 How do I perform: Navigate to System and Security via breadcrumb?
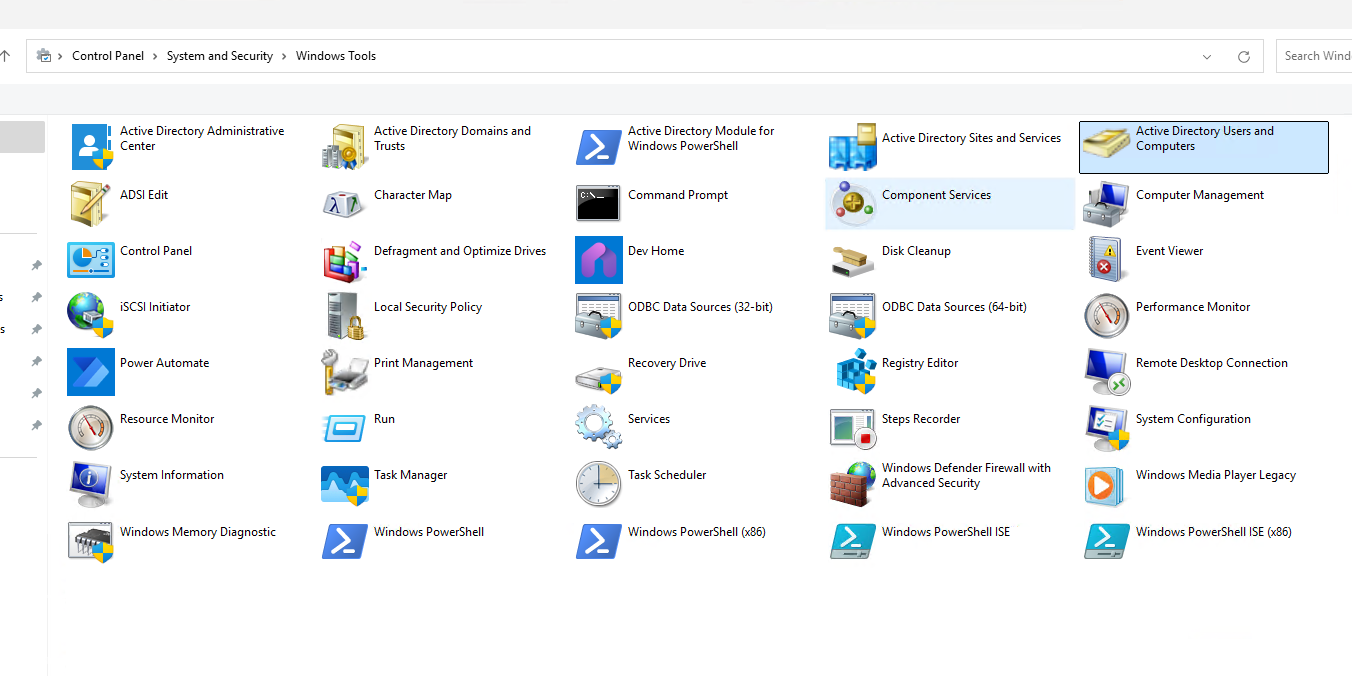(219, 56)
